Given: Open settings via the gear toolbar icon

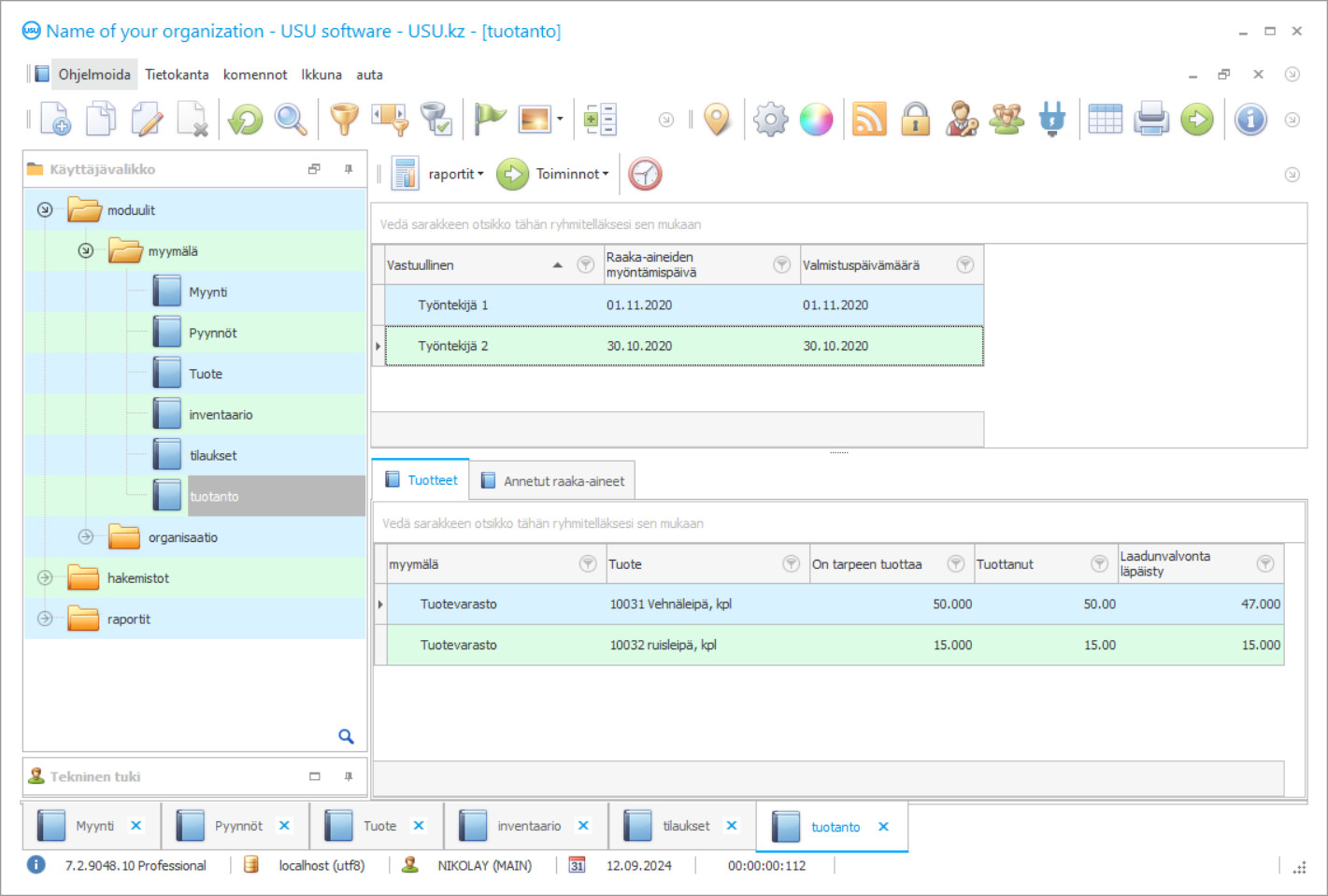Looking at the screenshot, I should 771,120.
